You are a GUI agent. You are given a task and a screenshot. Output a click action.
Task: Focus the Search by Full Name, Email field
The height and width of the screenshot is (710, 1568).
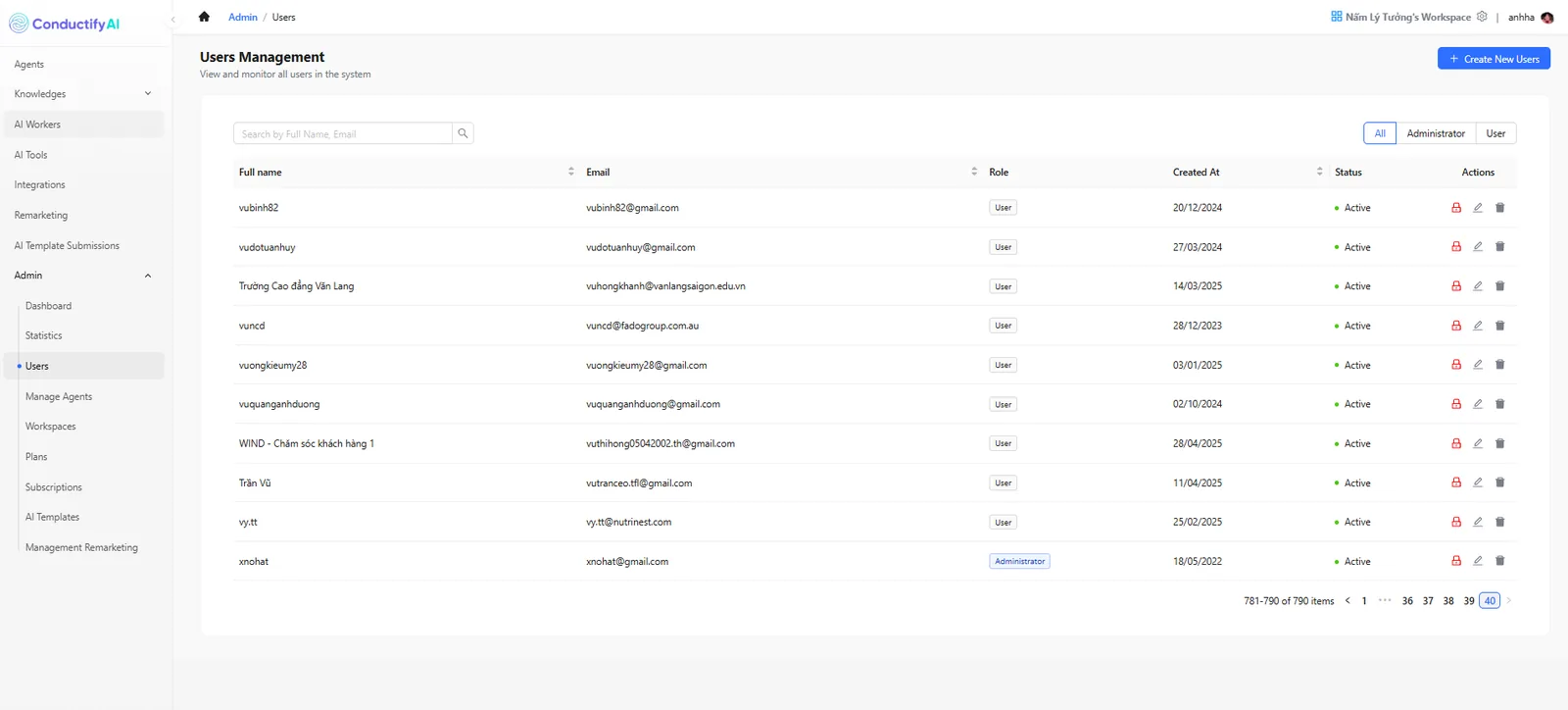pyautogui.click(x=343, y=133)
